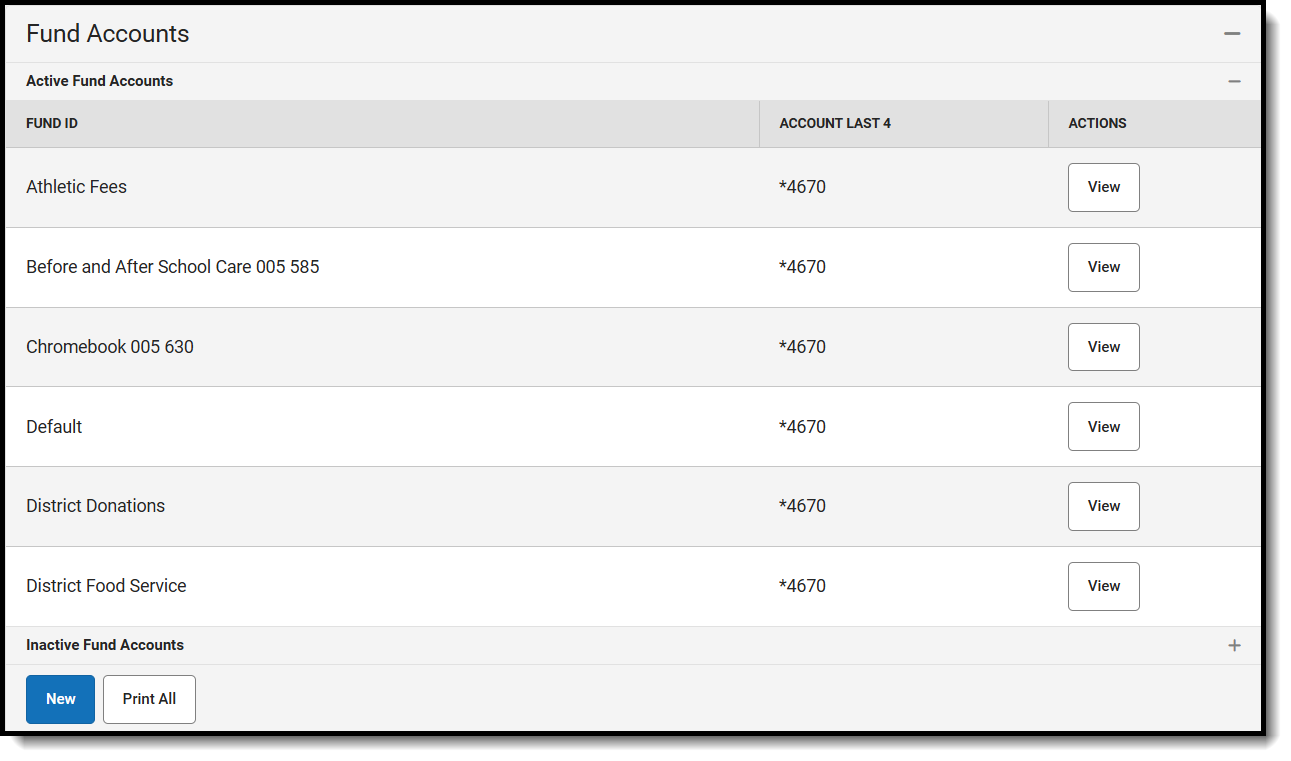Select the Actions column header
The height and width of the screenshot is (761, 1291).
(1097, 123)
